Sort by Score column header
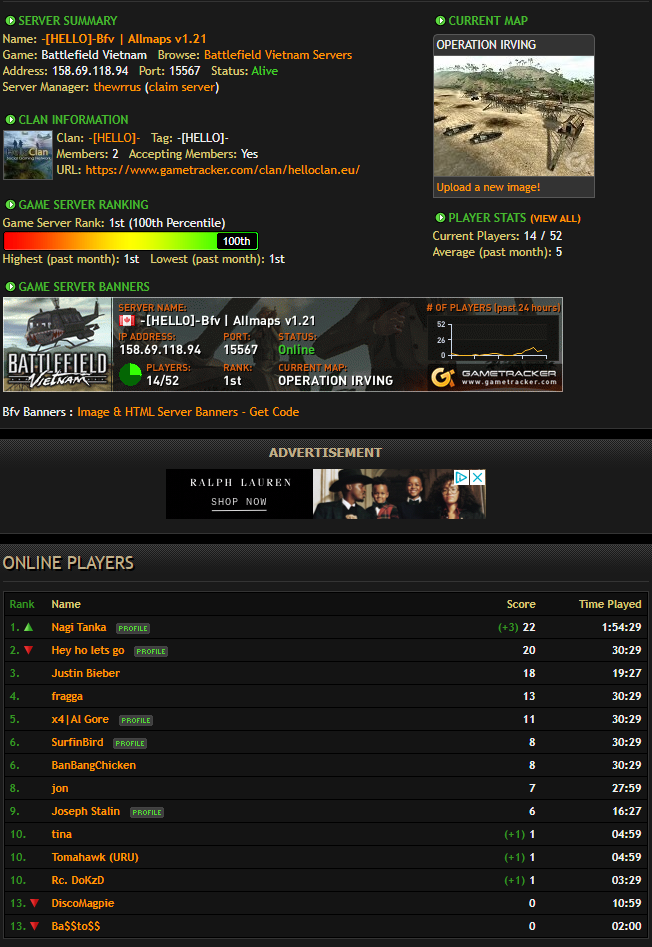This screenshot has height=947, width=652. pos(520,604)
